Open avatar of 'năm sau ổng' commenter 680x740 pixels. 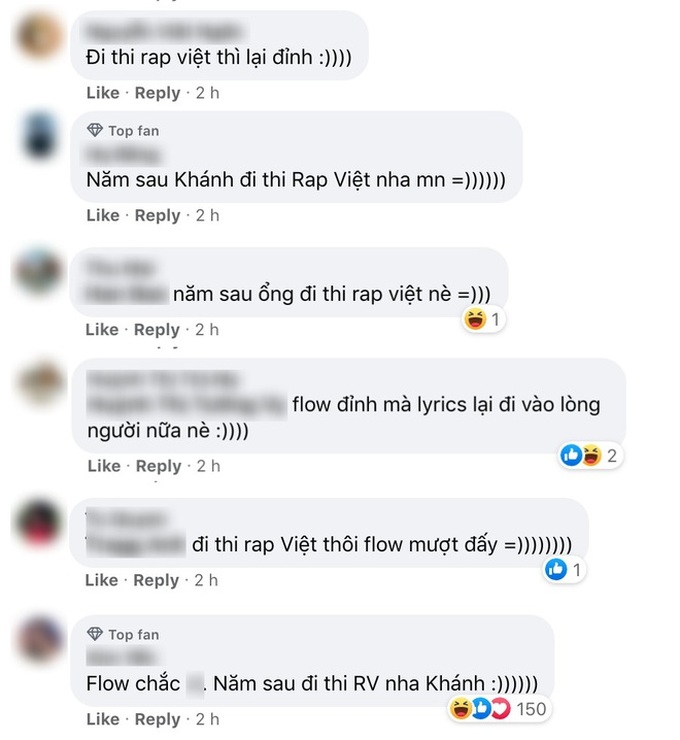pyautogui.click(x=39, y=271)
